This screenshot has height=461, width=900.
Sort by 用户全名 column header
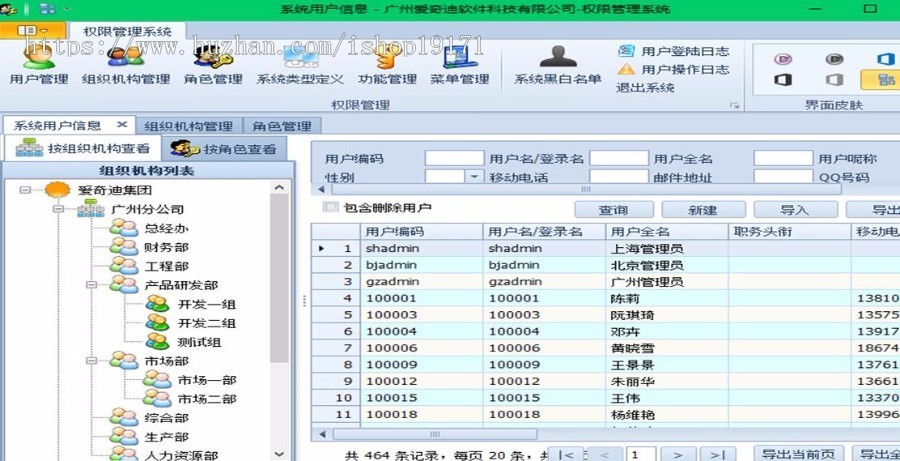click(666, 232)
